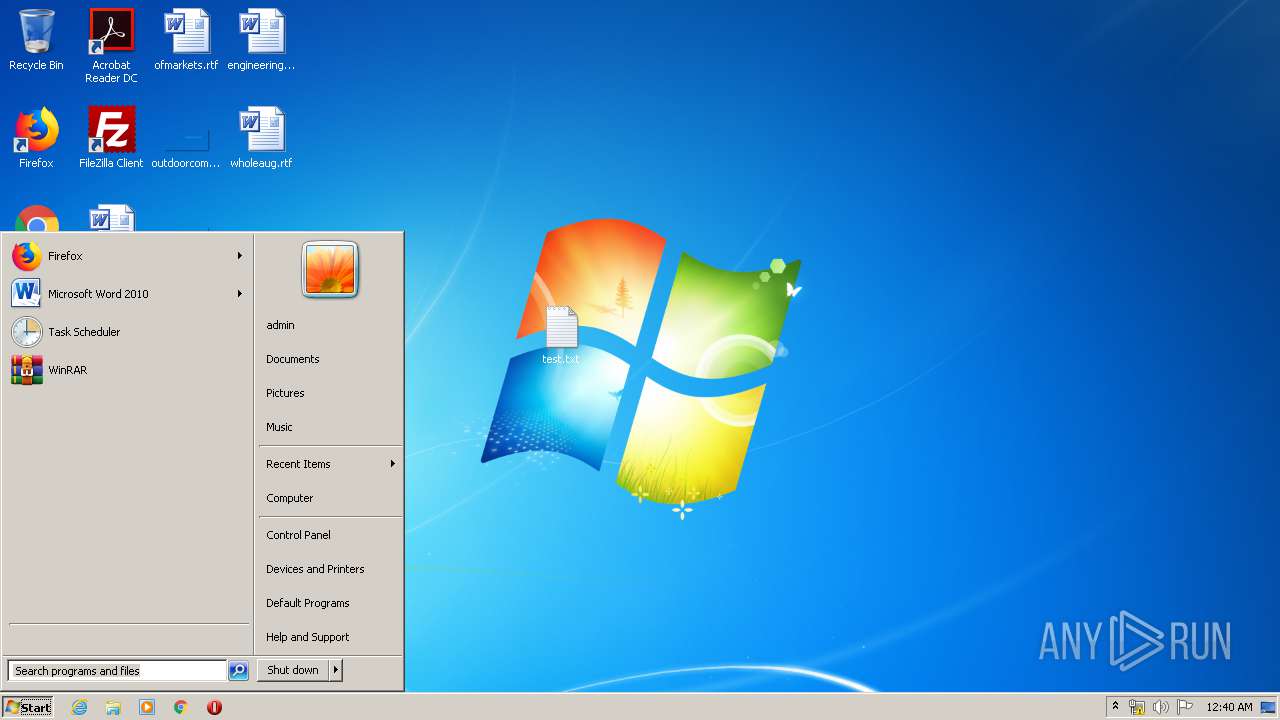Click the volume speaker tray icon
1280x720 pixels.
tap(1160, 707)
